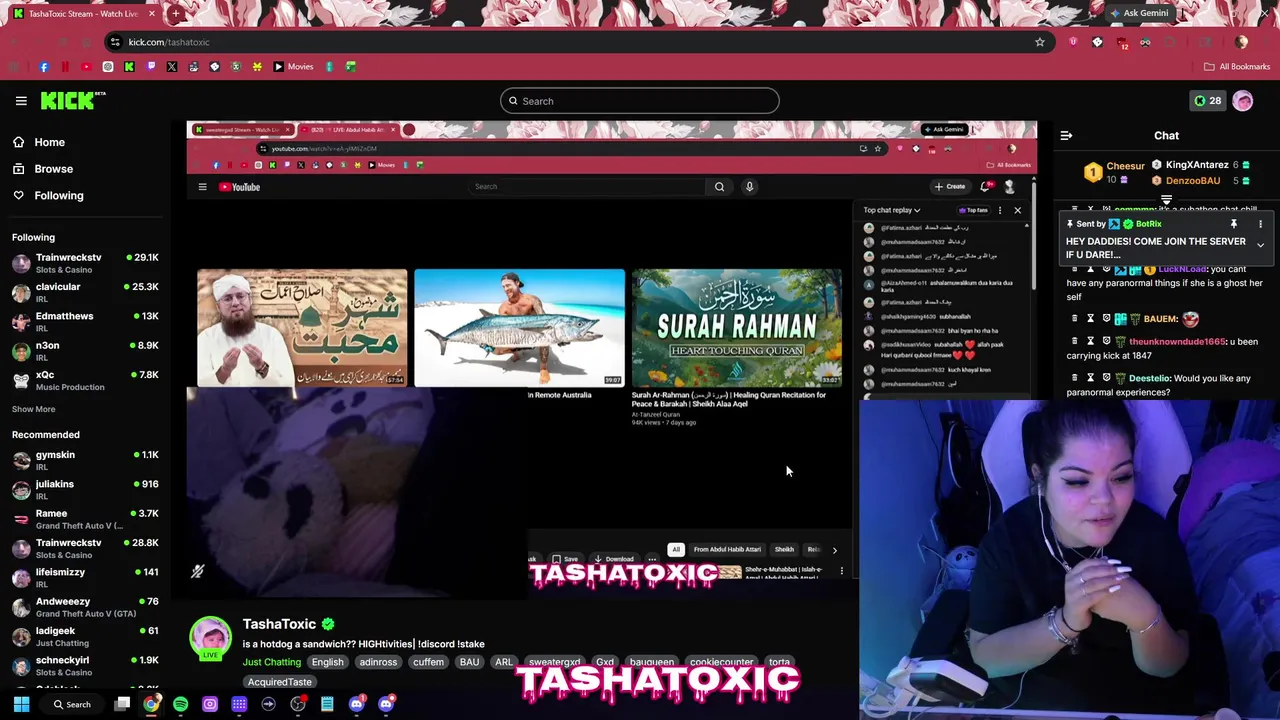Open the Kick bookmark icon
Viewport: 1280px width, 720px height.
coord(129,67)
